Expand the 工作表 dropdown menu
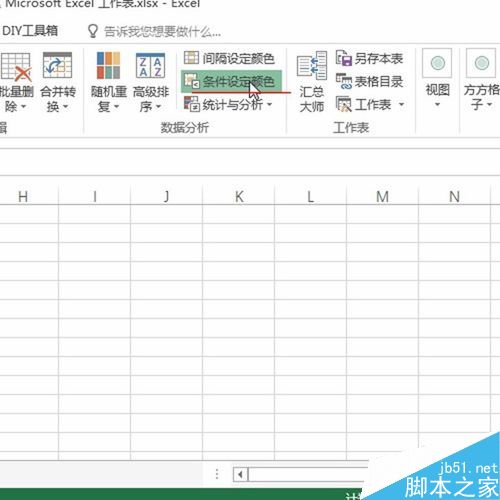Viewport: 500px width, 500px height. pyautogui.click(x=401, y=105)
